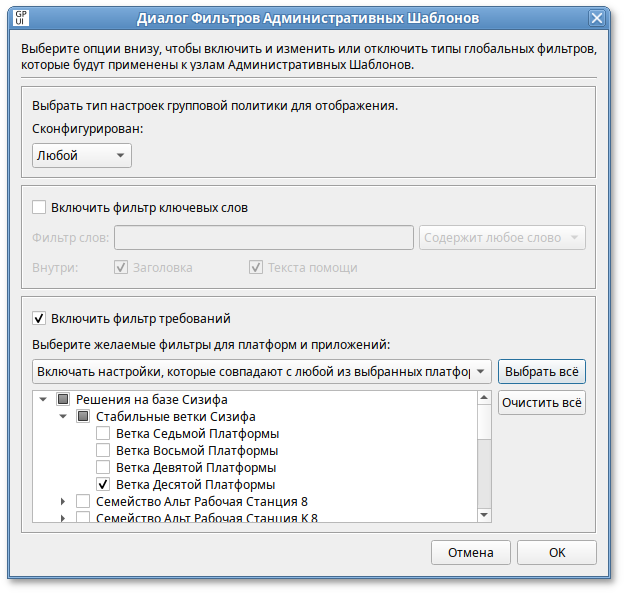Collapse the Стабильные ветки Сизифа node
Image resolution: width=624 pixels, height=593 pixels.
pyautogui.click(x=63, y=417)
